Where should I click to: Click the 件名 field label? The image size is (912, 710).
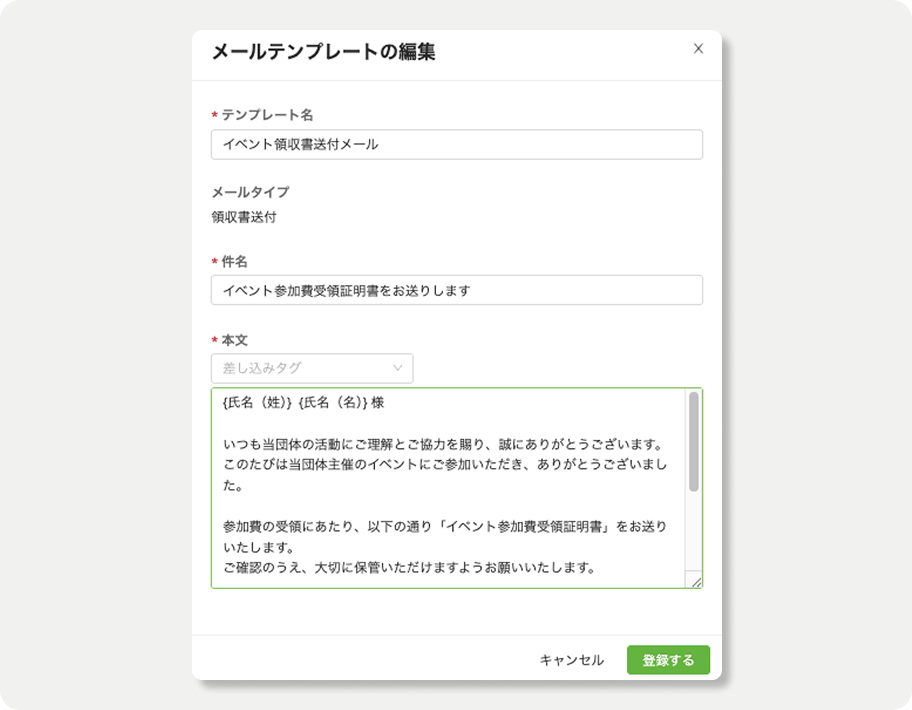click(234, 262)
